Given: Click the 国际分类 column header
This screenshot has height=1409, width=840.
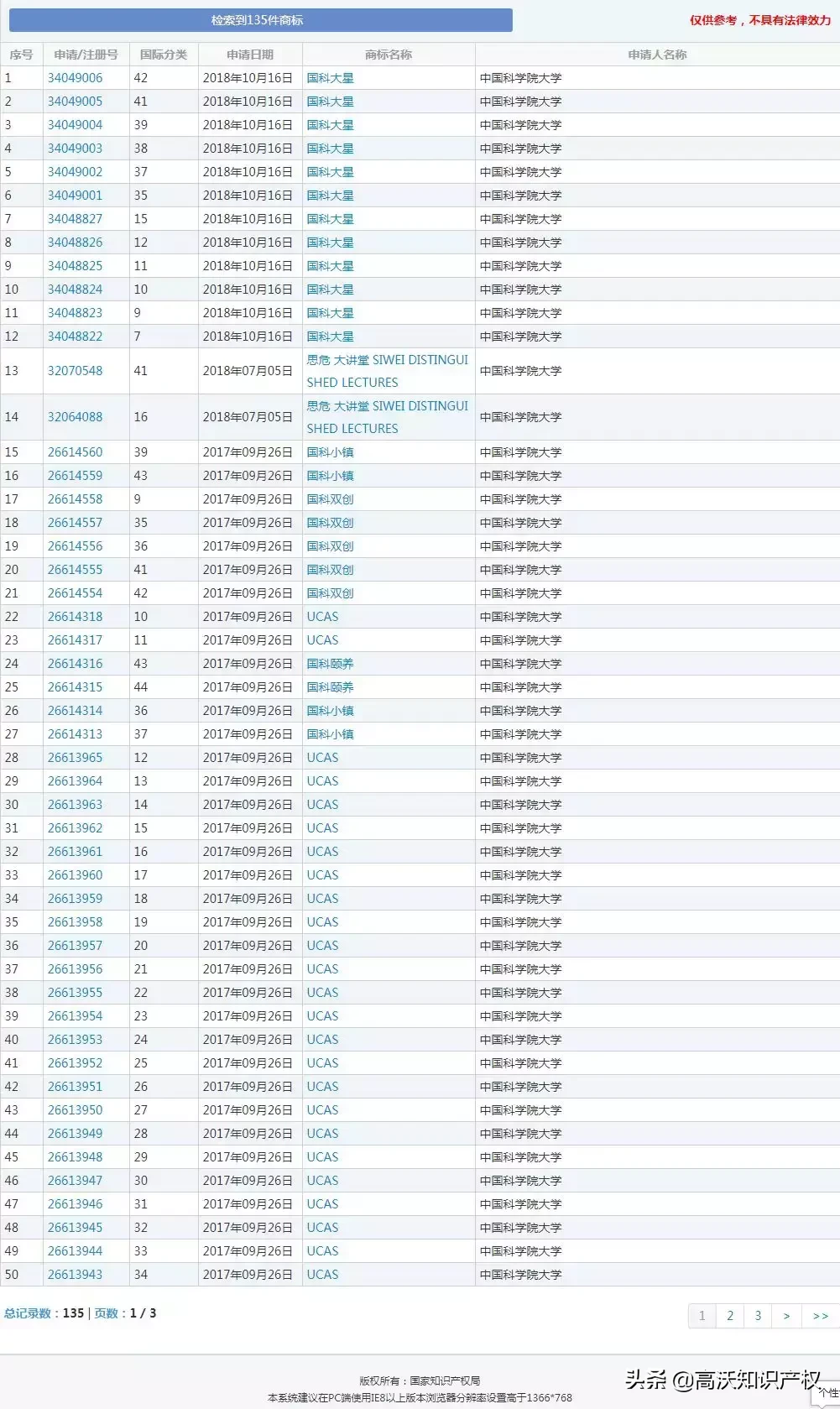Looking at the screenshot, I should pos(164,55).
